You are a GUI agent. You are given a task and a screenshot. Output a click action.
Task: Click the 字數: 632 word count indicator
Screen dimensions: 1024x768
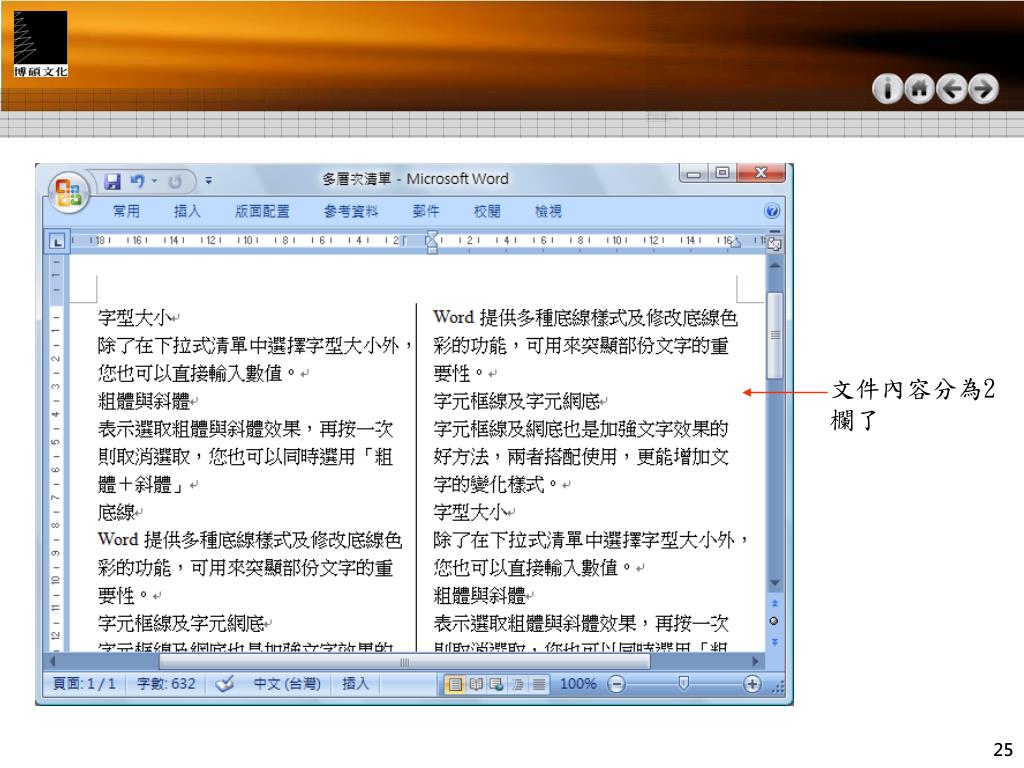(166, 684)
